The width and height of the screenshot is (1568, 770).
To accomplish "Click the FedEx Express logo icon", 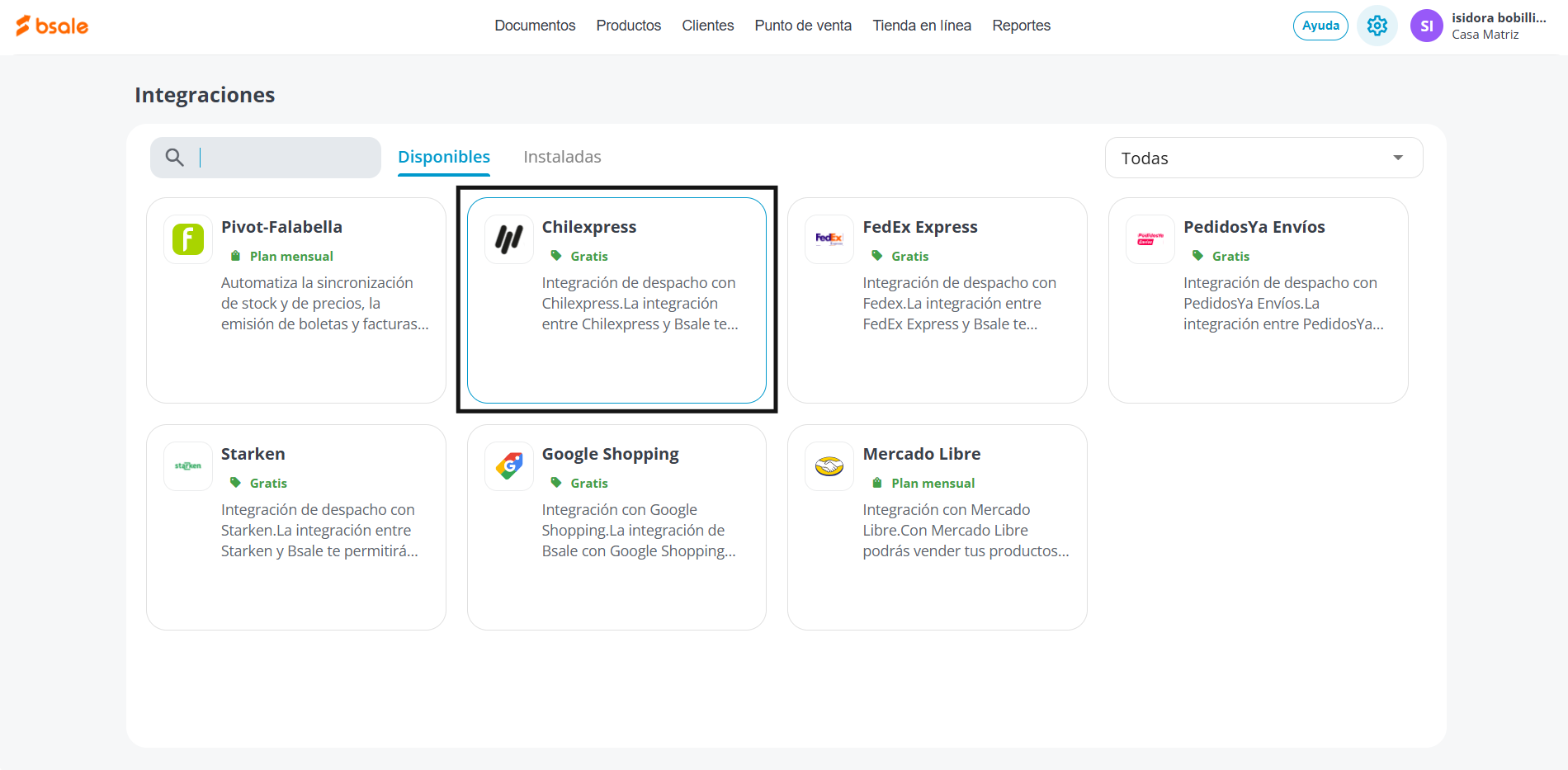I will coord(829,239).
